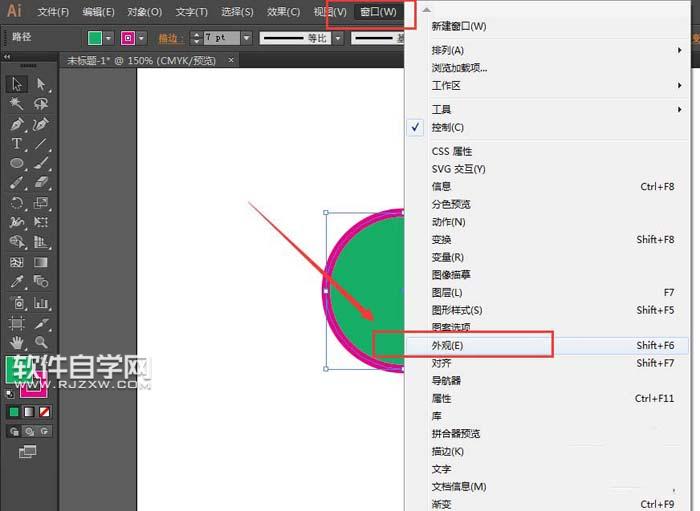Image resolution: width=700 pixels, height=511 pixels.
Task: Apply Gradient mode button
Action: coord(29,411)
